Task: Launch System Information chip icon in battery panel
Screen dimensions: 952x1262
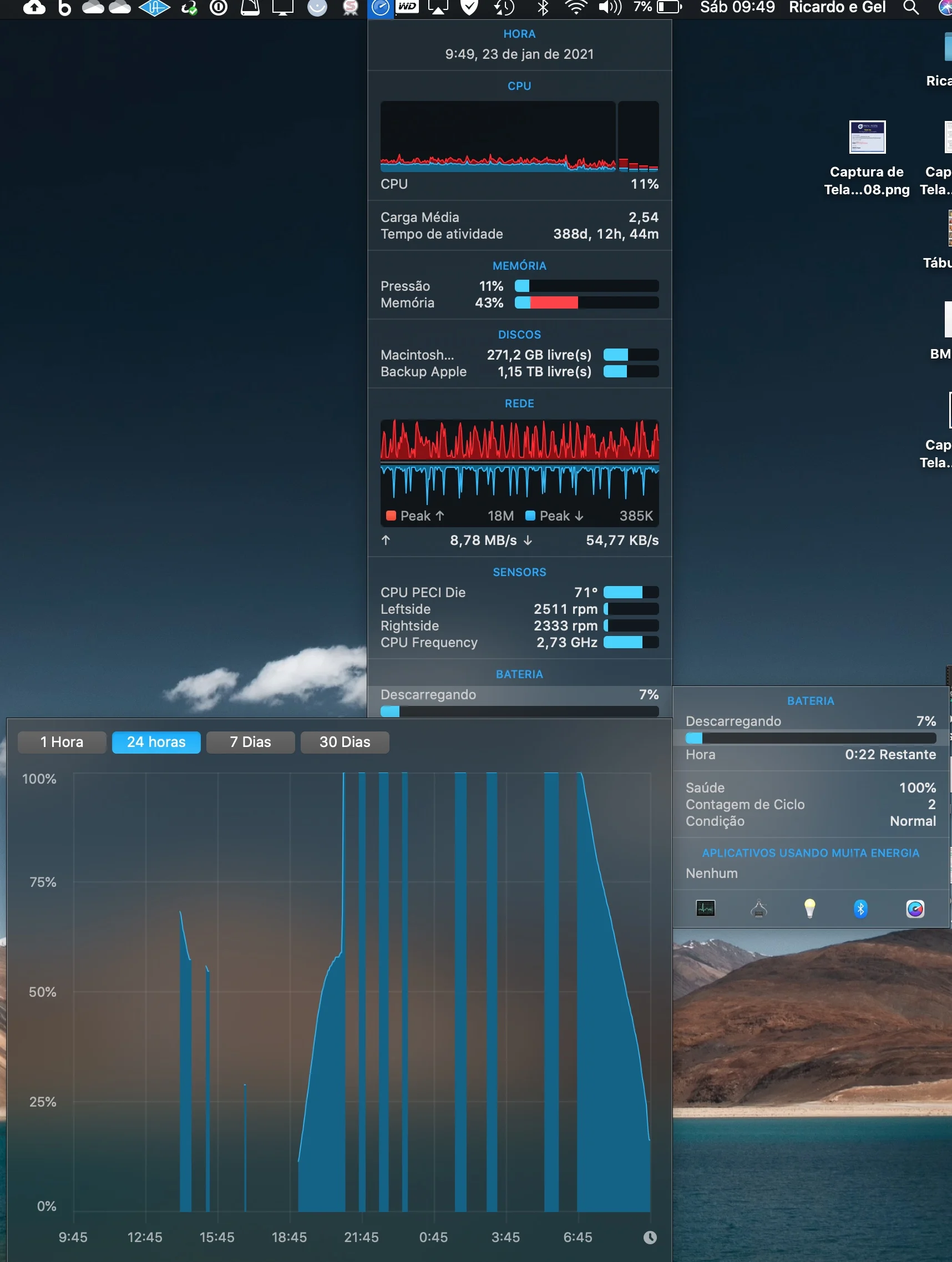Action: [758, 908]
